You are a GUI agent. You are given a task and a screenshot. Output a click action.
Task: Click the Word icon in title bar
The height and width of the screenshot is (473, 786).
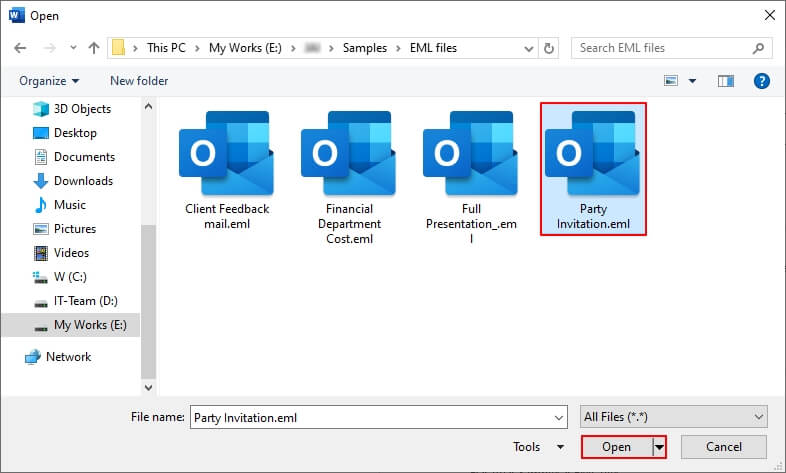coord(17,16)
